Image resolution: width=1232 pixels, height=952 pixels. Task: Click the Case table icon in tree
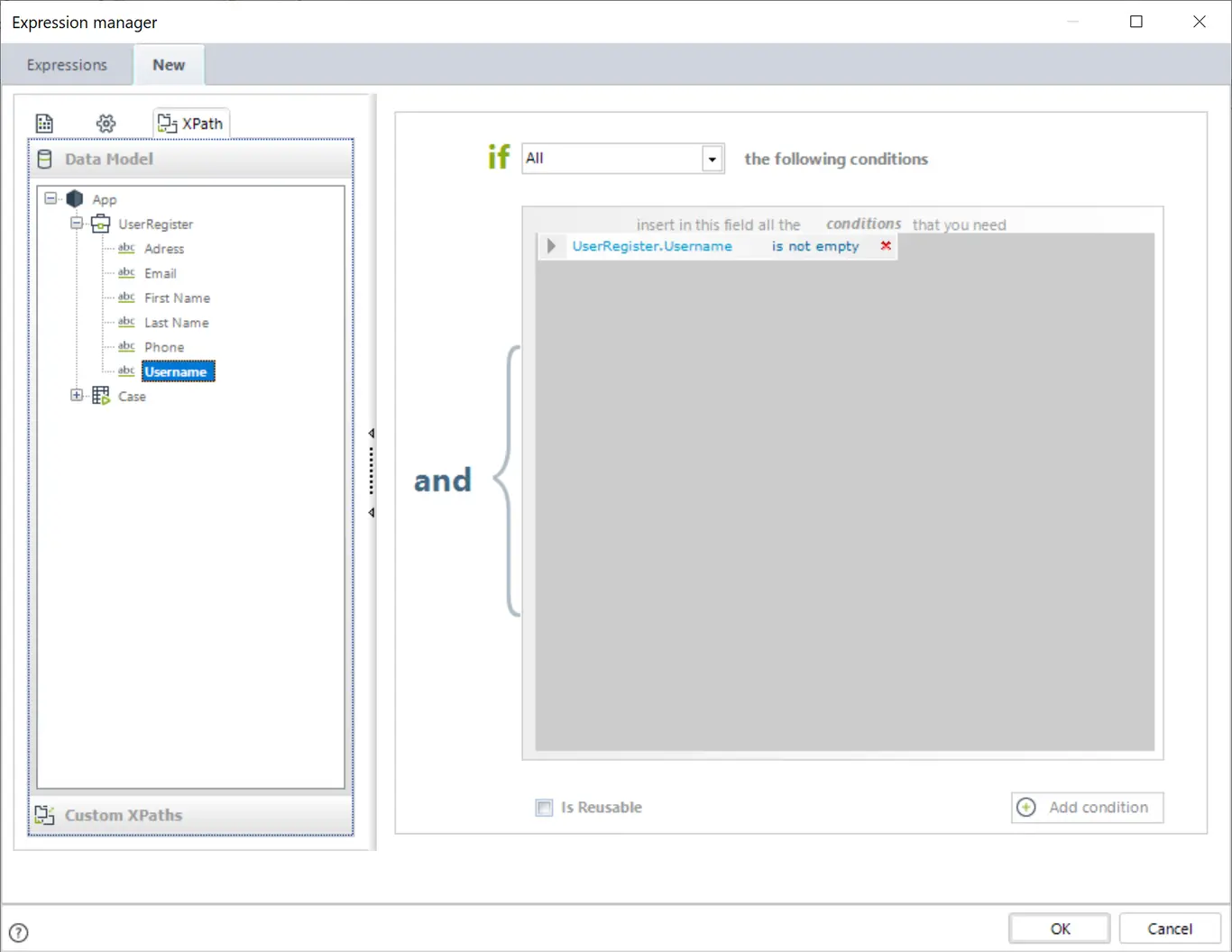coord(101,396)
